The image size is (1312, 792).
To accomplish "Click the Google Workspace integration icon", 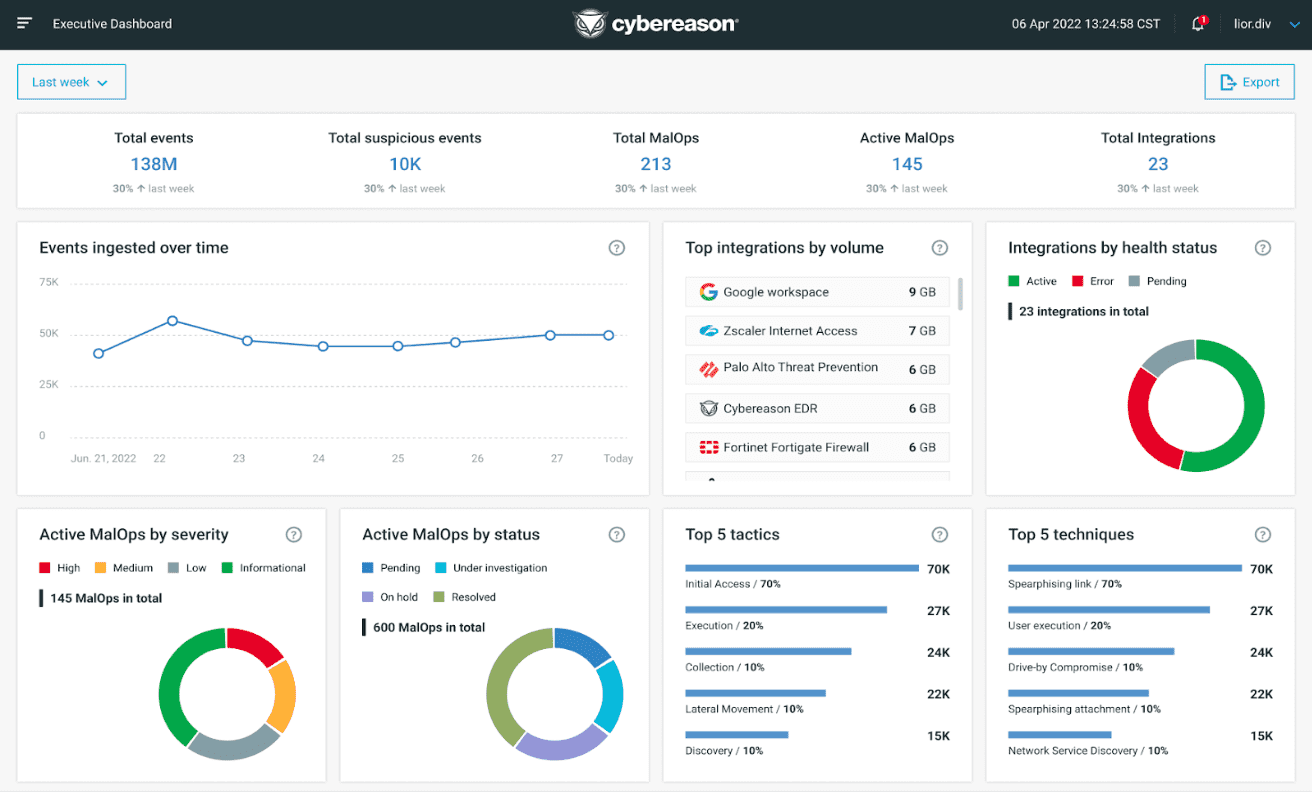I will 708,291.
